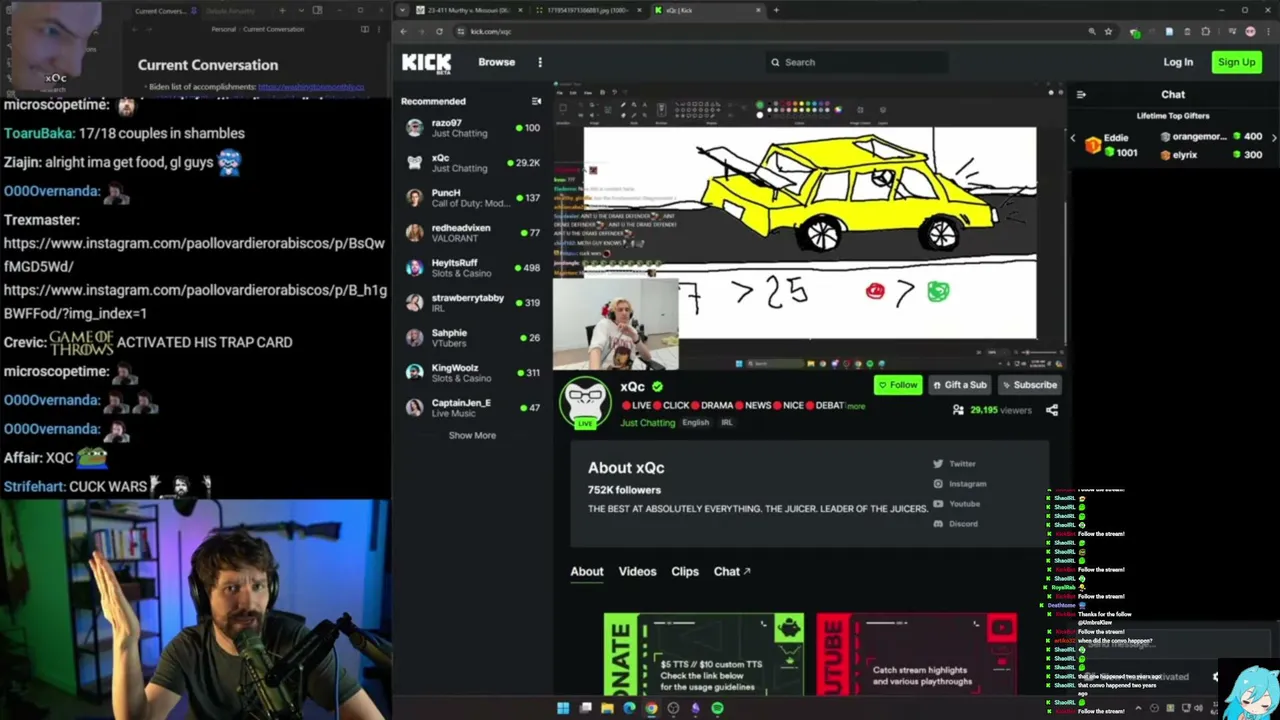
Task: Click the Gift a Sub button
Action: pyautogui.click(x=959, y=385)
